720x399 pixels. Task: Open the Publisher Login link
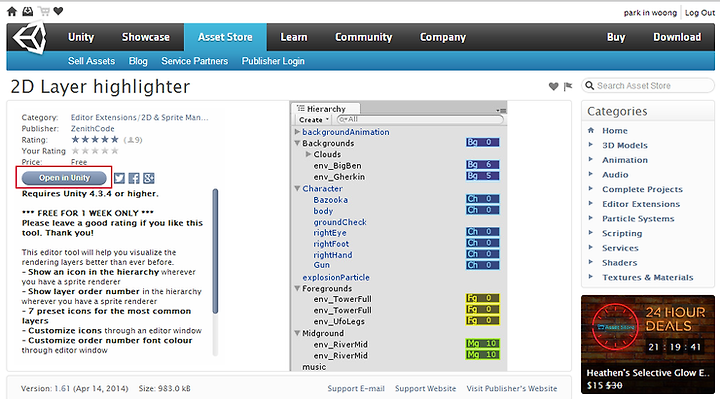point(273,61)
